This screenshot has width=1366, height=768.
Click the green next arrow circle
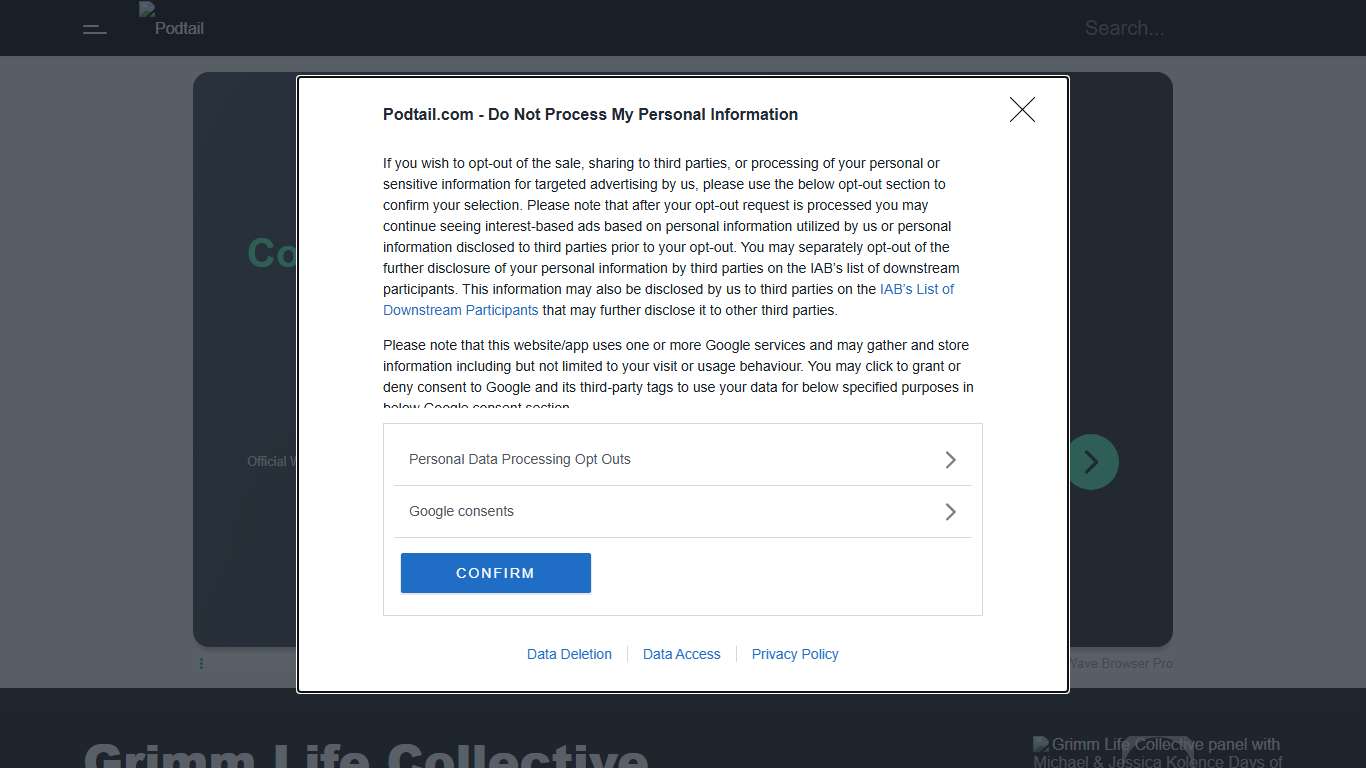tap(1093, 462)
